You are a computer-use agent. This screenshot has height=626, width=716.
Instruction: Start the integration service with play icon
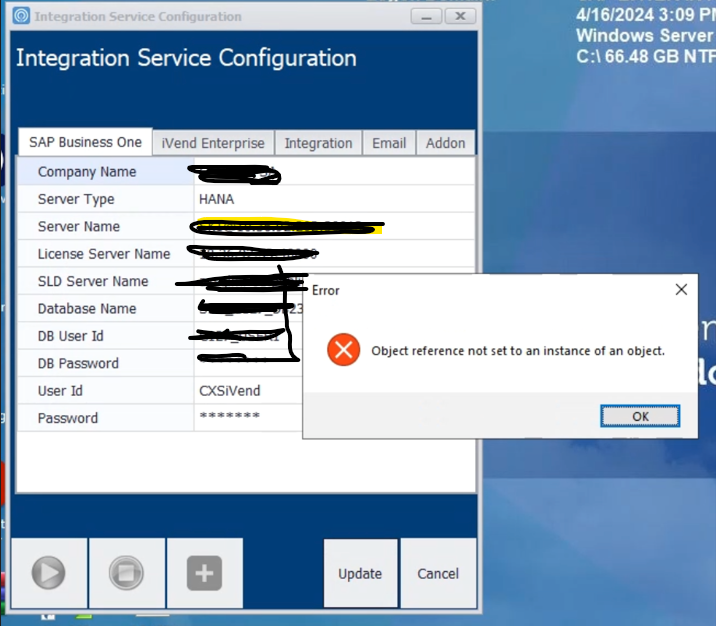tap(49, 573)
